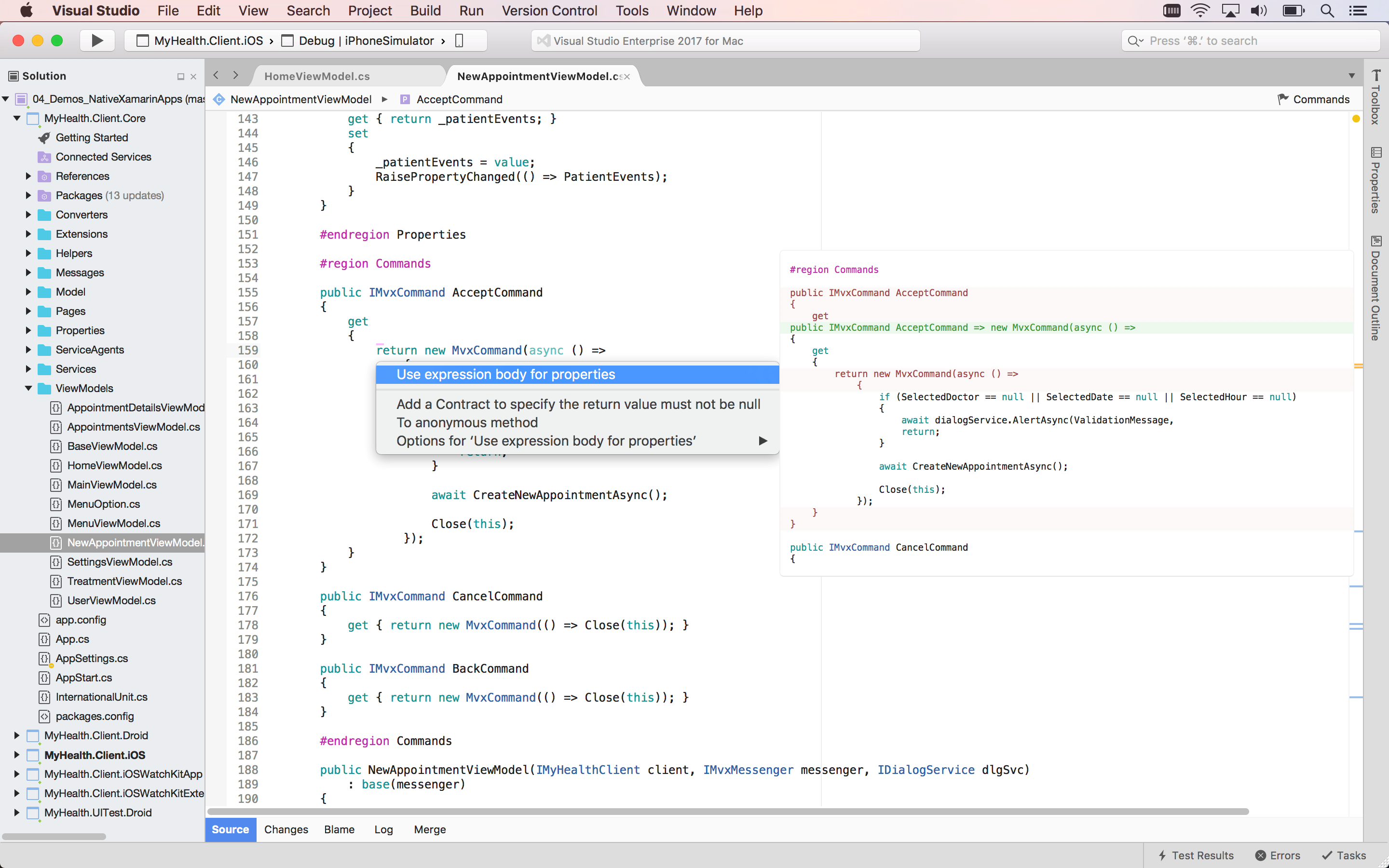Screen dimensions: 1389x868
Task: Select the Debug | iPhoneSimulator dropdown
Action: (x=365, y=40)
